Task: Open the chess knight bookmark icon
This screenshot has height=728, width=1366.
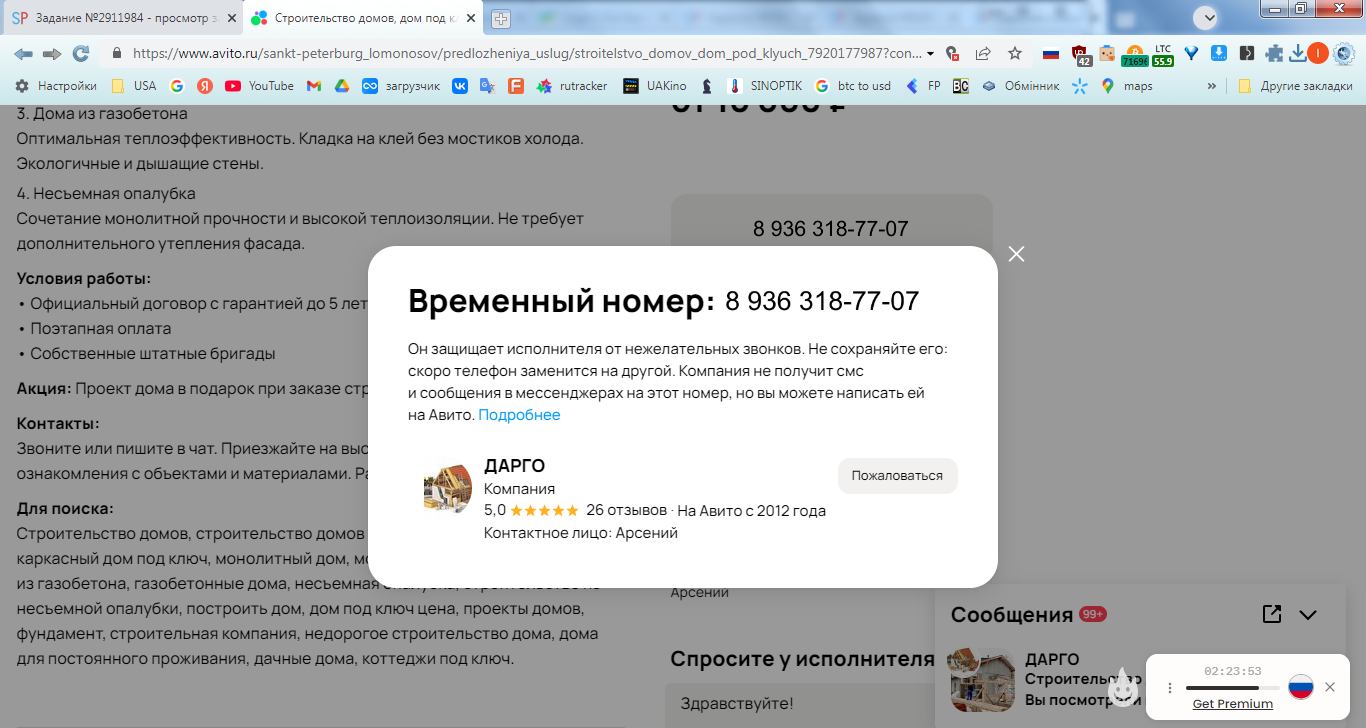Action: coord(707,86)
